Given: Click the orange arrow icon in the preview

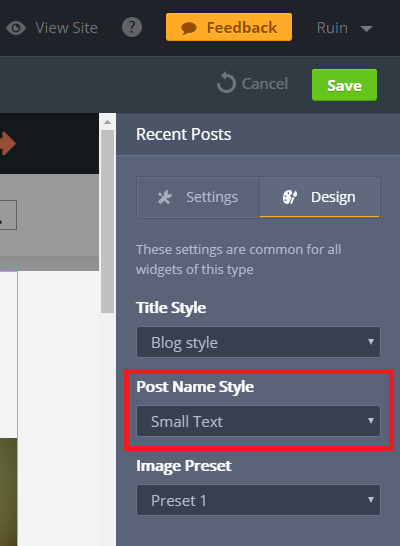Looking at the screenshot, I should click(x=8, y=143).
